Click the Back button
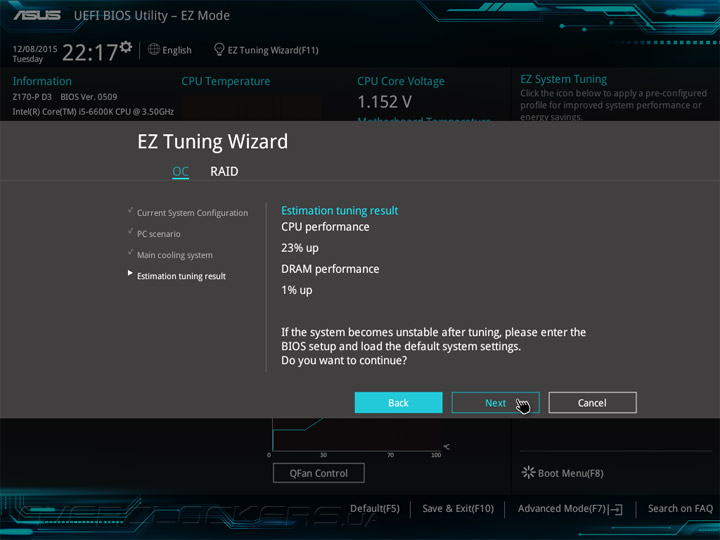The image size is (720, 540). [x=399, y=403]
